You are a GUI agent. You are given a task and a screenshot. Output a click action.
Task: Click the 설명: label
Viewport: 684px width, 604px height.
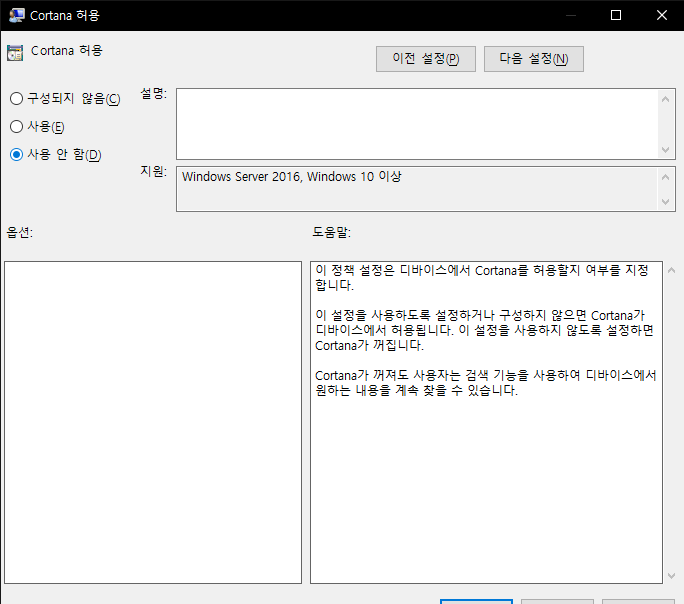coord(154,93)
